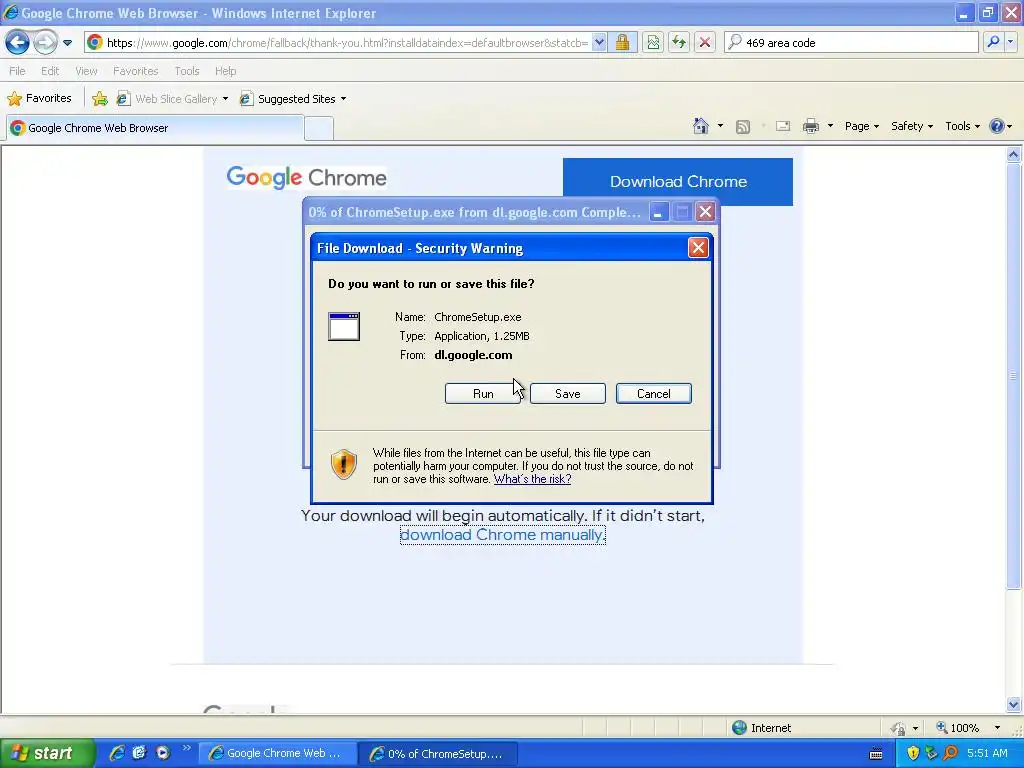Switch to 0% of ChromeSetup taskbar button
This screenshot has height=768, width=1024.
pyautogui.click(x=438, y=754)
